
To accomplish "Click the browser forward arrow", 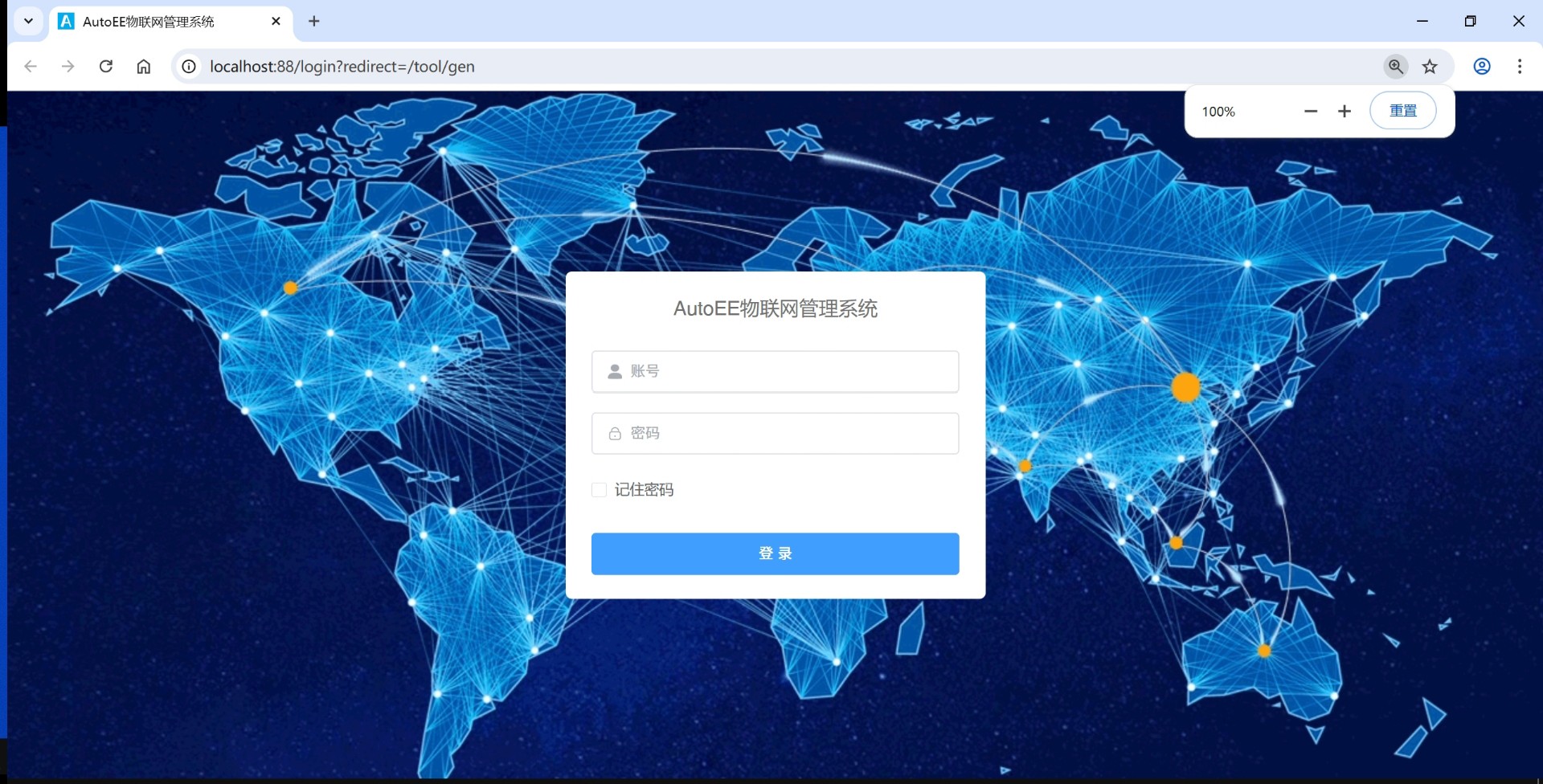I will pyautogui.click(x=68, y=67).
